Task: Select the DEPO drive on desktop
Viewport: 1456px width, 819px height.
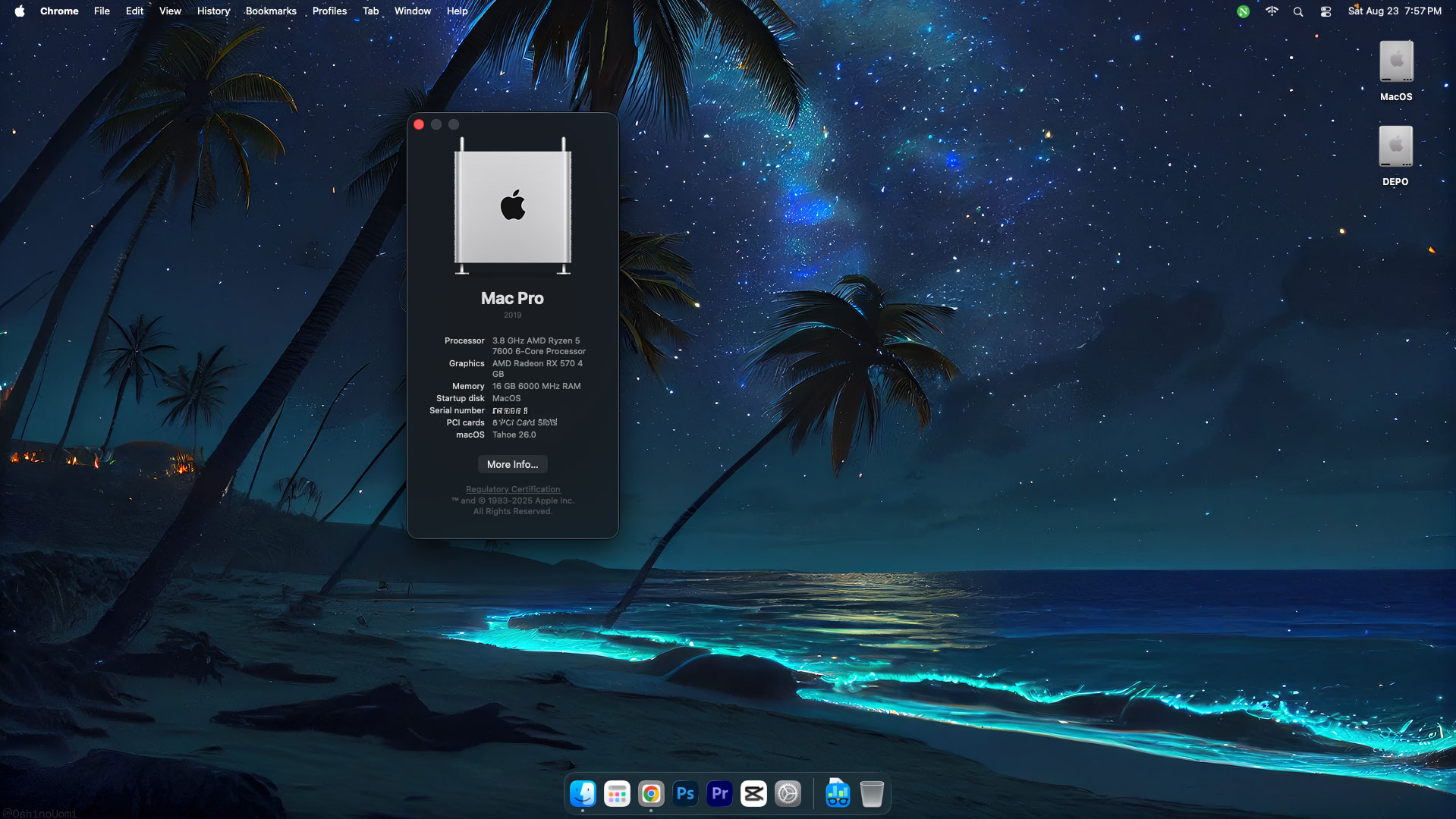Action: (x=1395, y=148)
